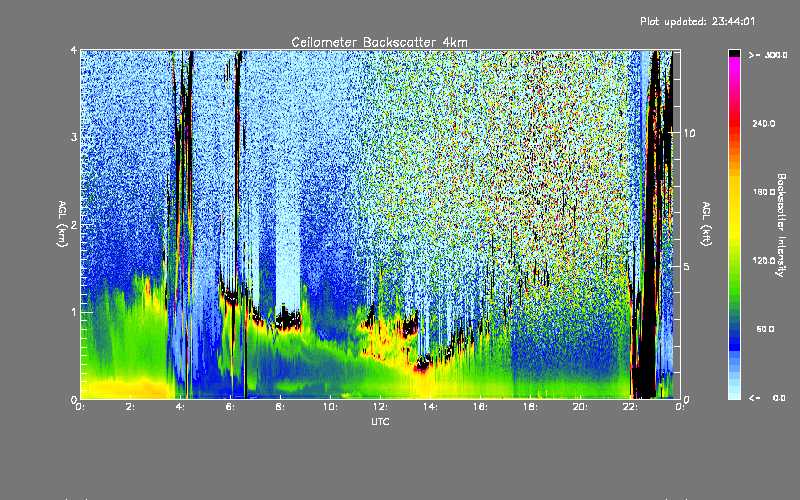Click the 'UTC' x-axis label
This screenshot has height=500, width=800.
380,421
